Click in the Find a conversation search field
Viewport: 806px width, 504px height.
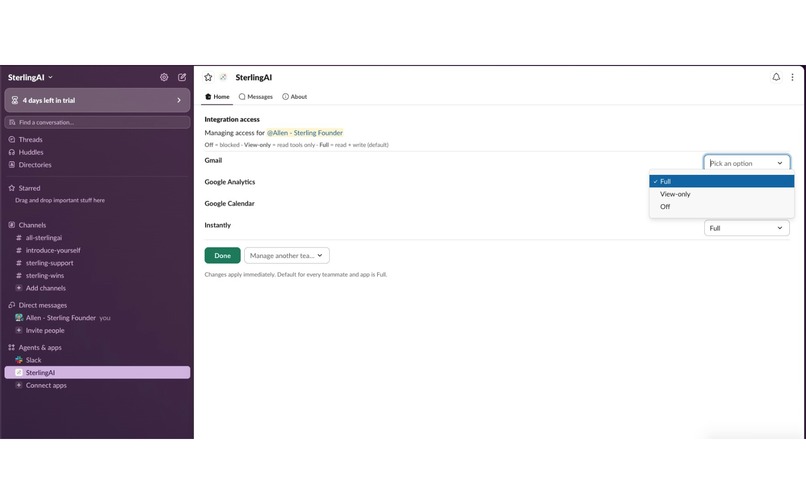coord(97,122)
